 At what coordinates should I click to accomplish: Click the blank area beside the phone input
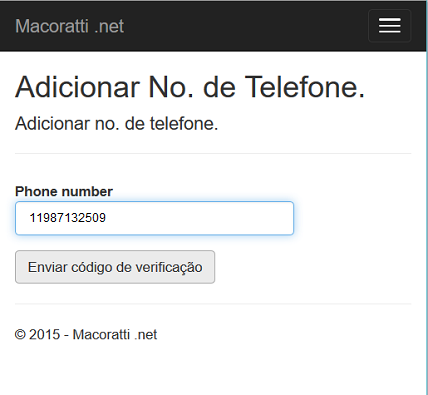[353, 218]
